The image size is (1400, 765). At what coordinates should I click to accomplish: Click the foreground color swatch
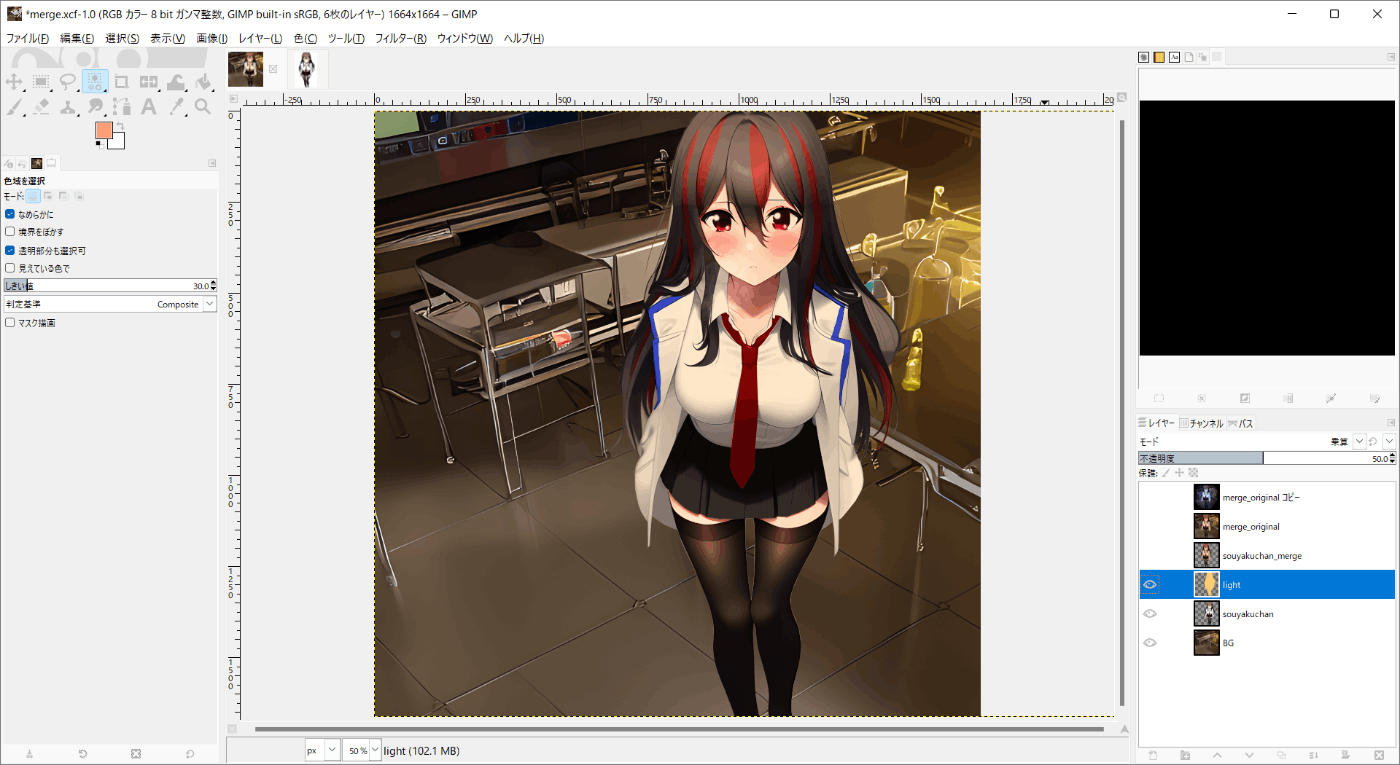tap(103, 130)
